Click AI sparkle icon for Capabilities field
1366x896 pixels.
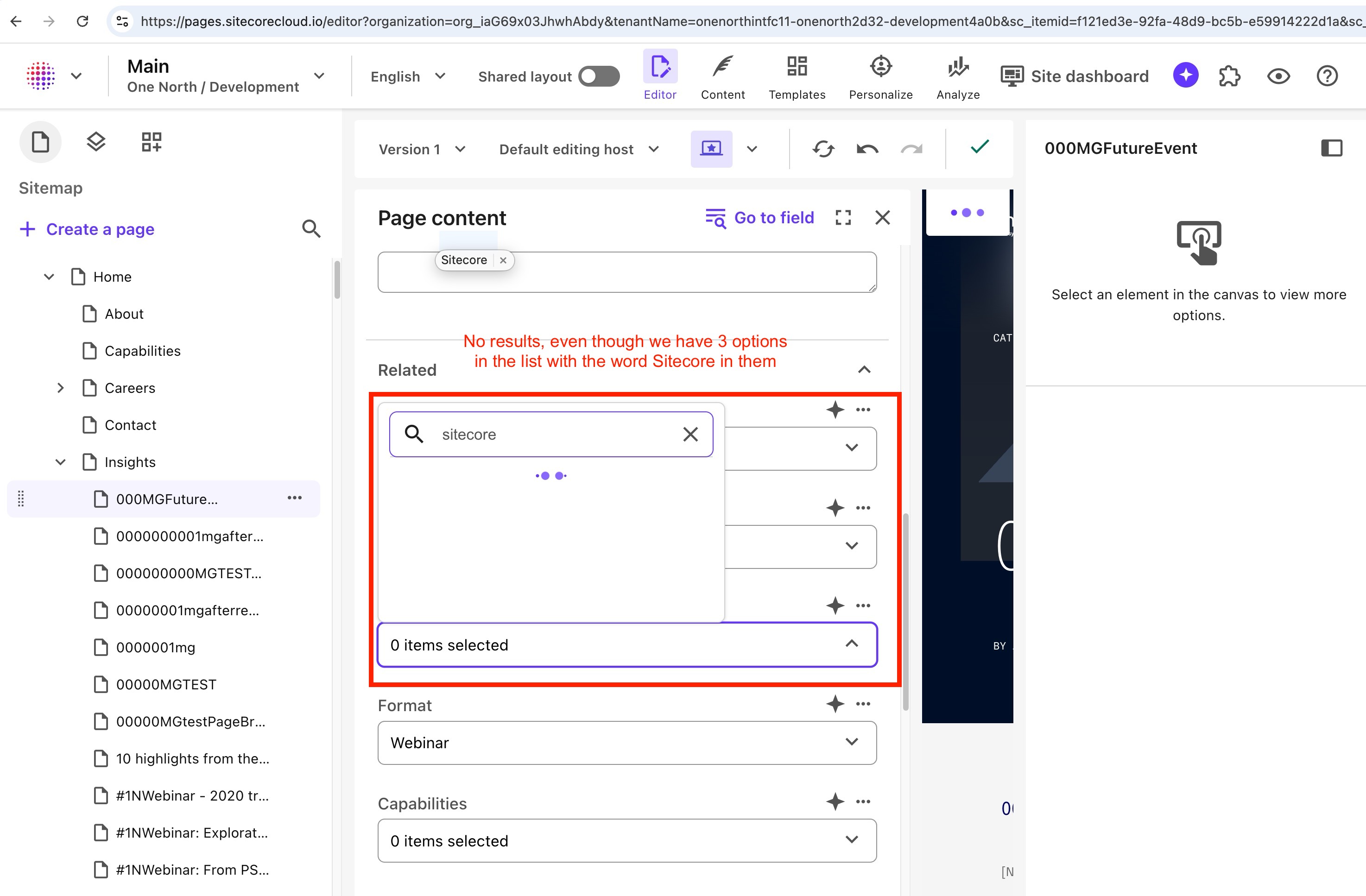click(835, 801)
